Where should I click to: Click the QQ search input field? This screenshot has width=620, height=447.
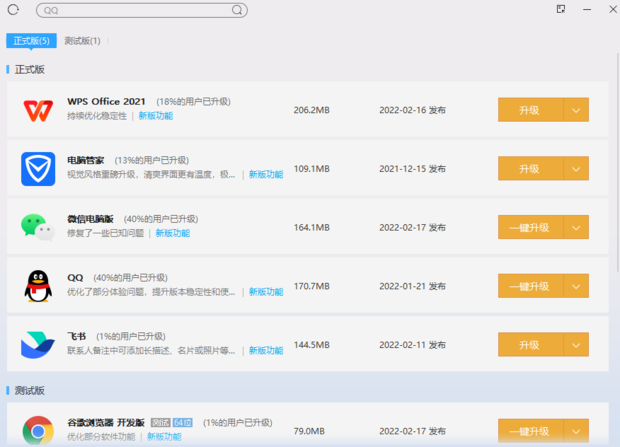[142, 10]
